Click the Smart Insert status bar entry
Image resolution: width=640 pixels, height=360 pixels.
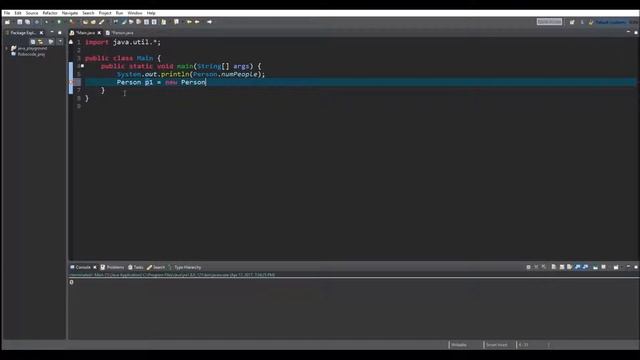point(497,345)
